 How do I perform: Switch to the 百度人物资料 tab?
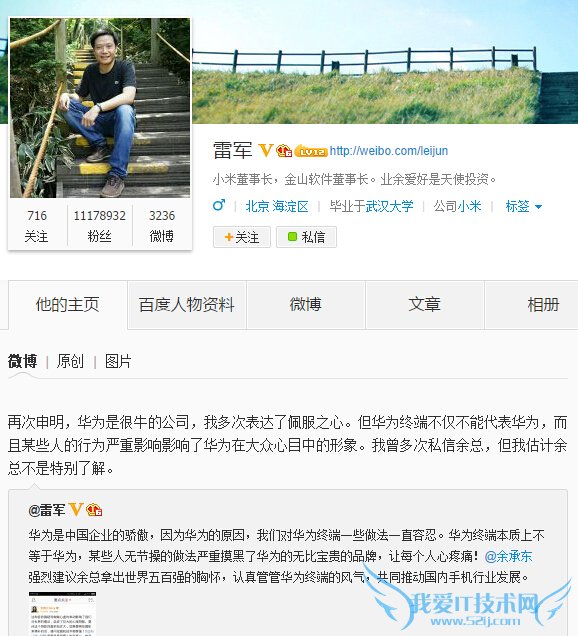click(187, 305)
